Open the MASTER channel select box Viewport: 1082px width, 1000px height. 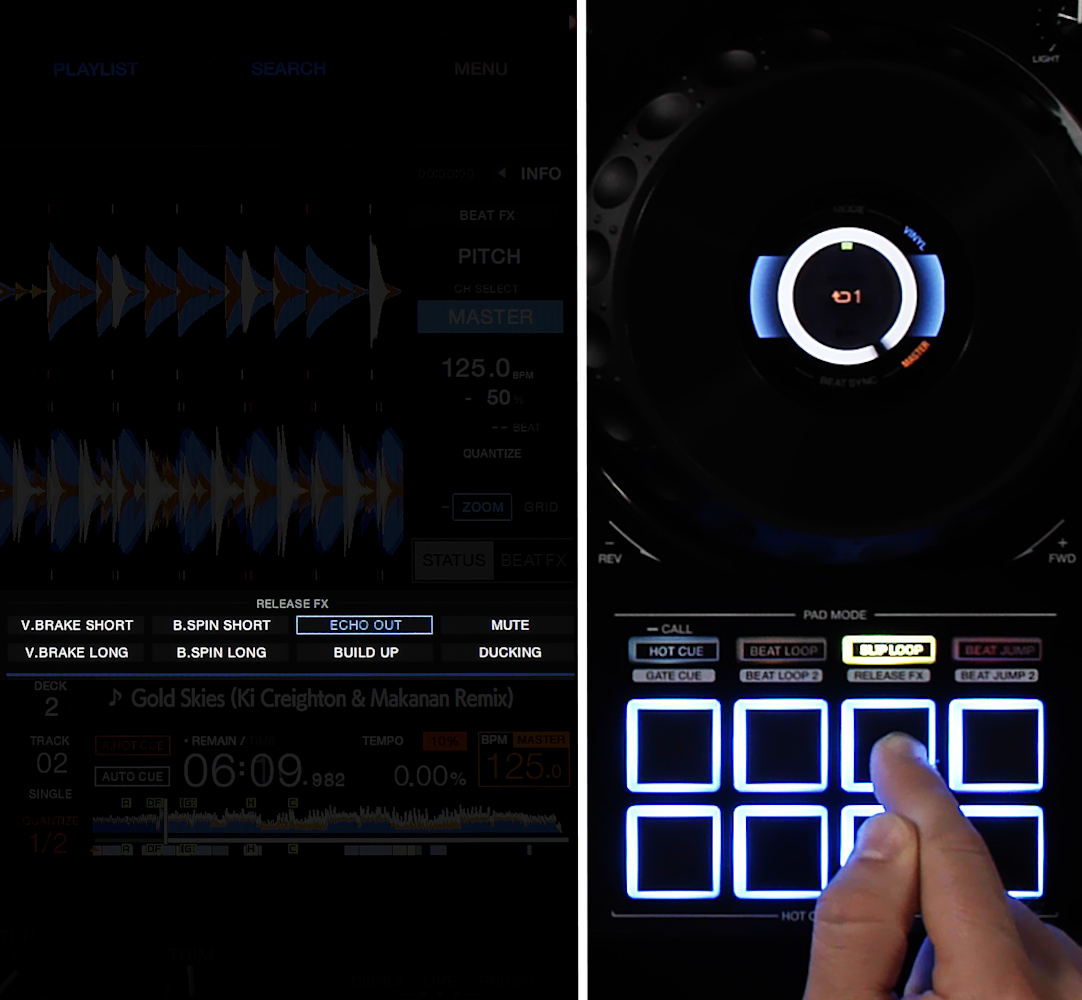[490, 317]
